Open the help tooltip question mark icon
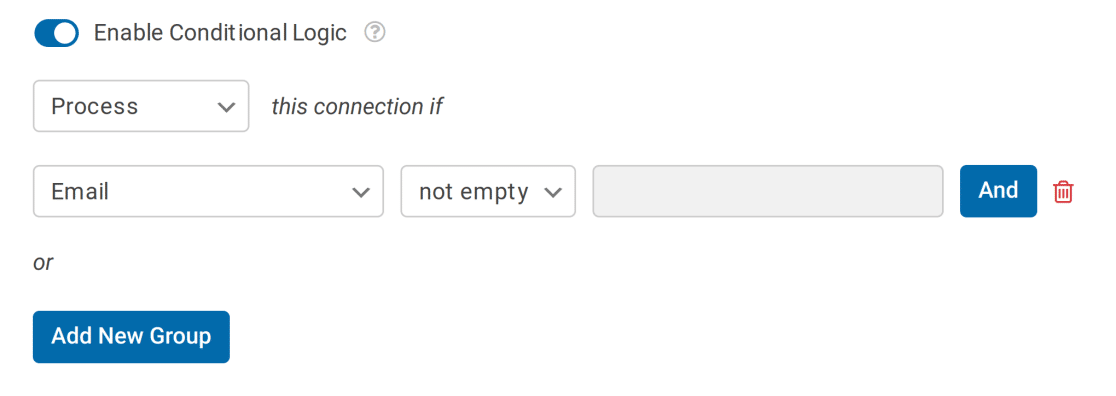This screenshot has width=1116, height=396. point(375,33)
